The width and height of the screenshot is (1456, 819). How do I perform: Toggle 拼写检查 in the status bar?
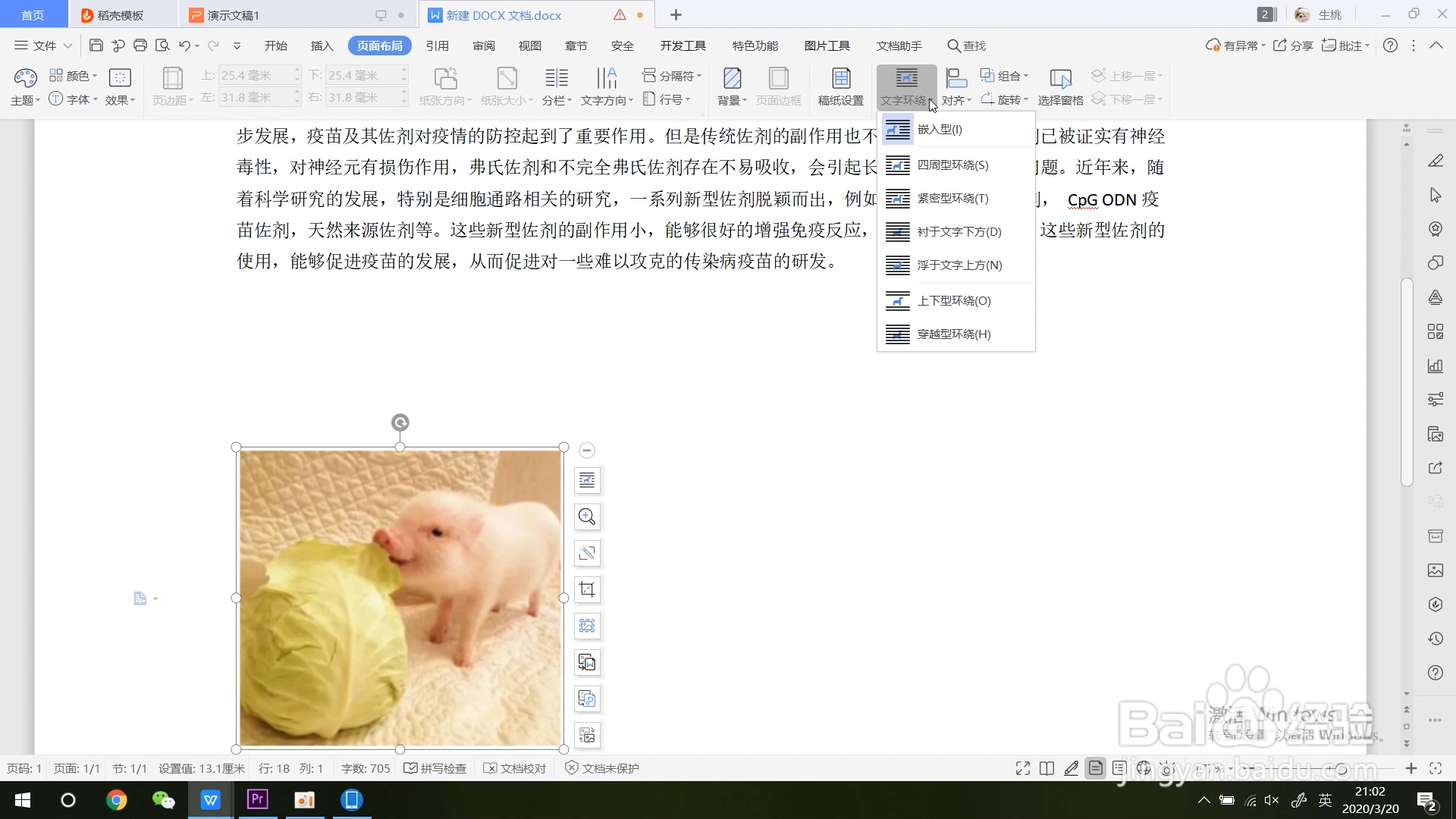[x=435, y=768]
